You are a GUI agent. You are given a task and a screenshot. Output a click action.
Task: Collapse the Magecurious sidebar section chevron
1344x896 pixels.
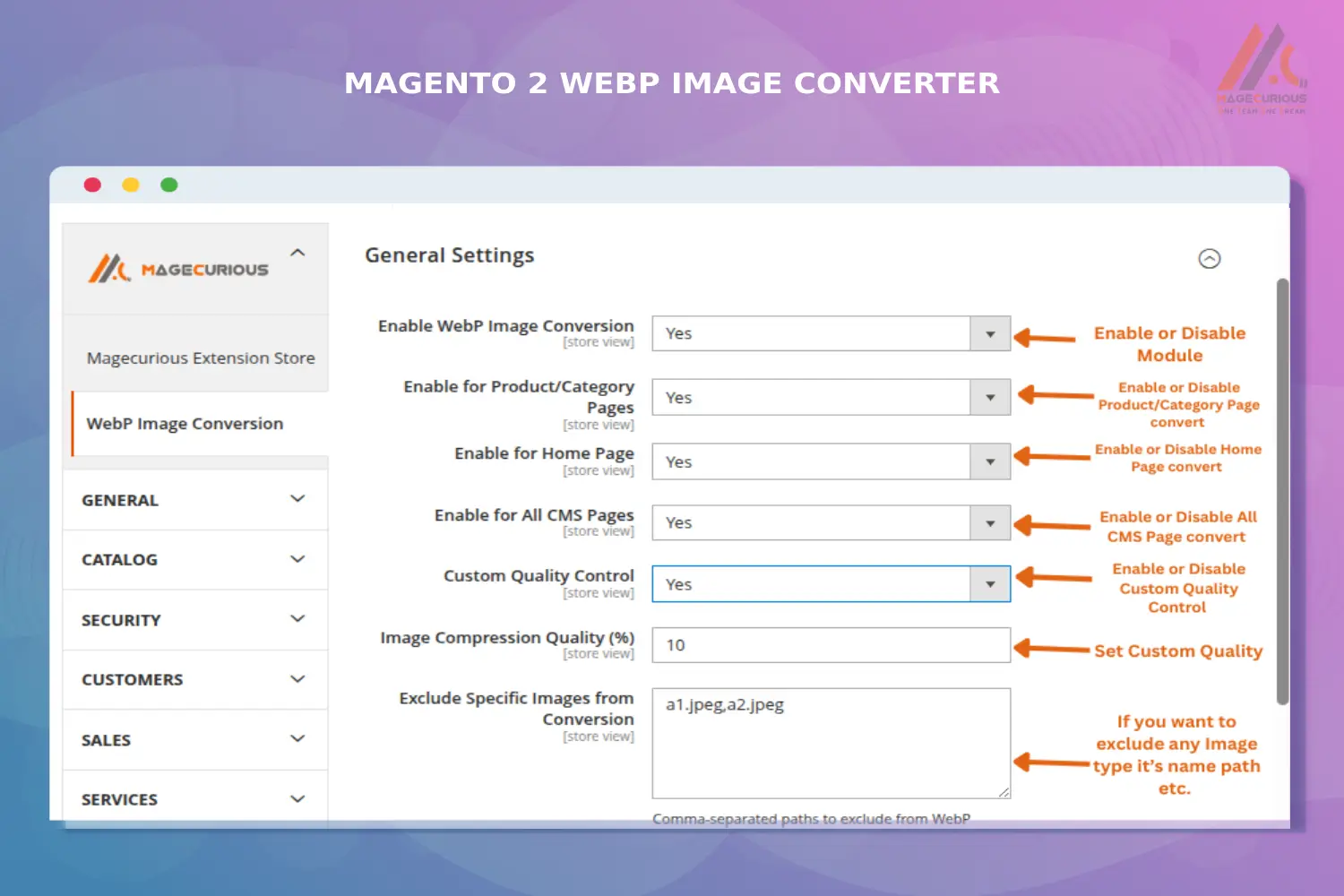coord(298,254)
